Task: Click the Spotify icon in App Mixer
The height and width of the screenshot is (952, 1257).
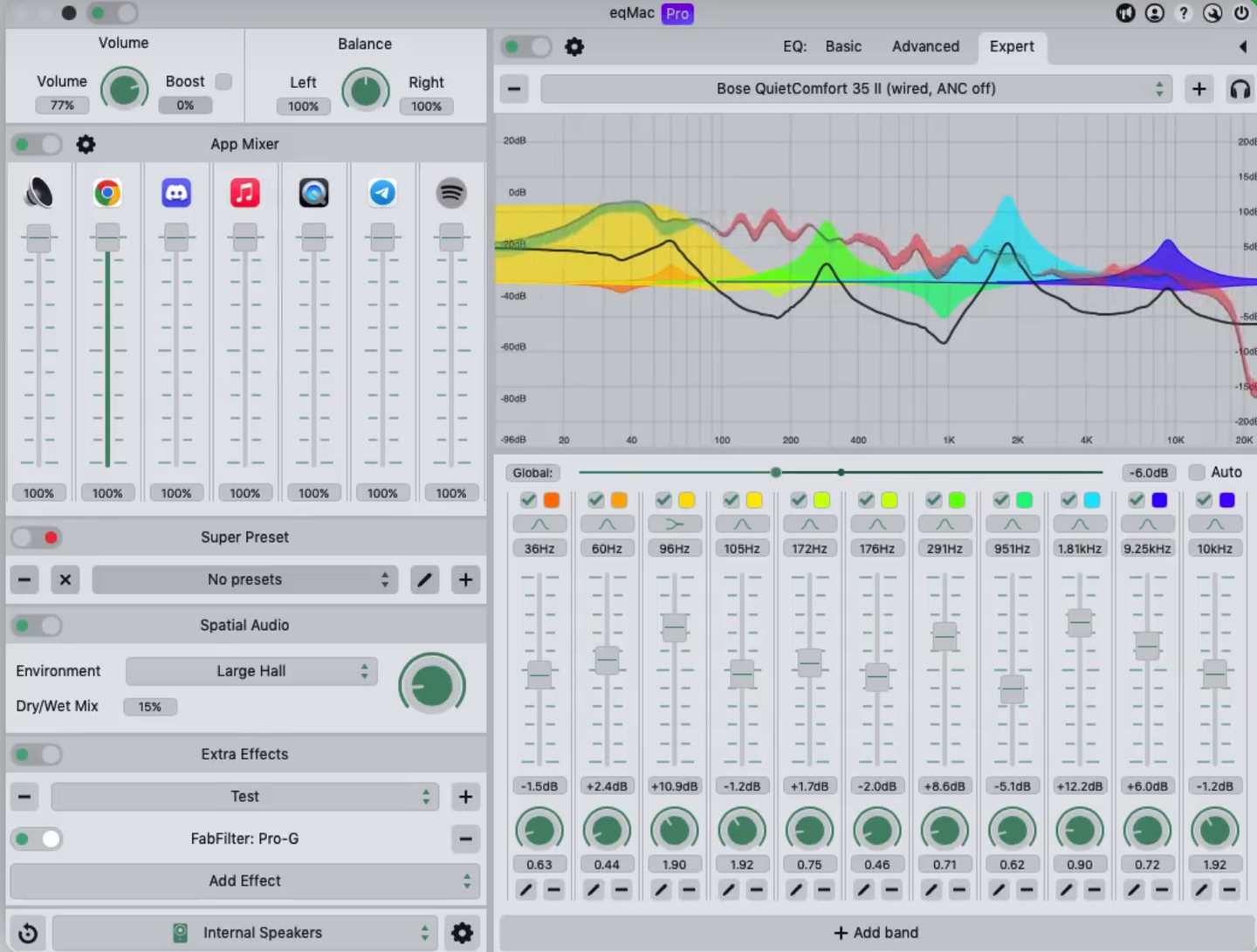Action: [x=451, y=193]
